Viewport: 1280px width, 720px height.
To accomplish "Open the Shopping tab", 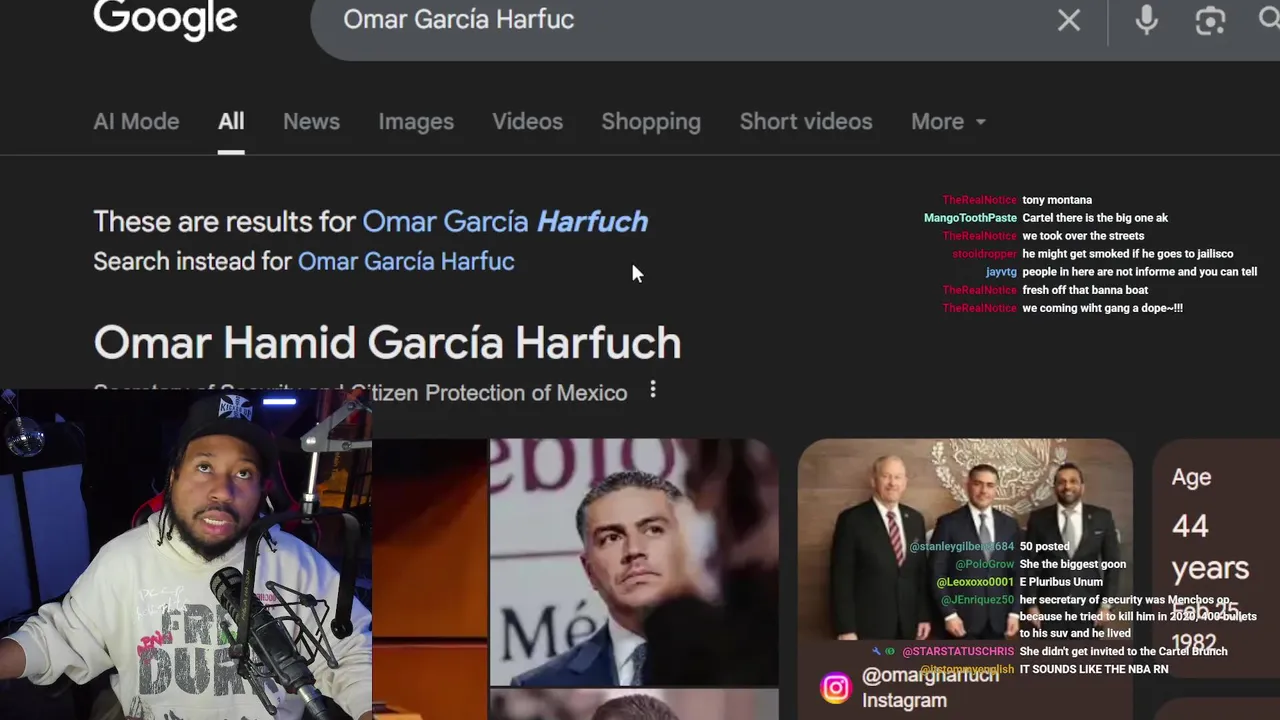I will pyautogui.click(x=651, y=121).
